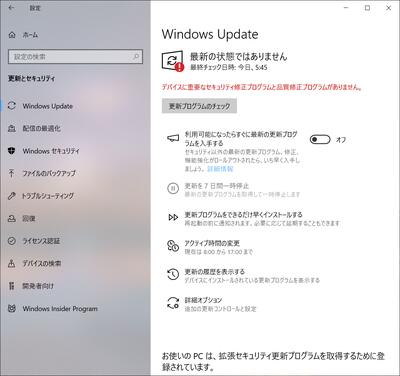
Task: Click the 配信の最適化 icon
Action: 12,128
